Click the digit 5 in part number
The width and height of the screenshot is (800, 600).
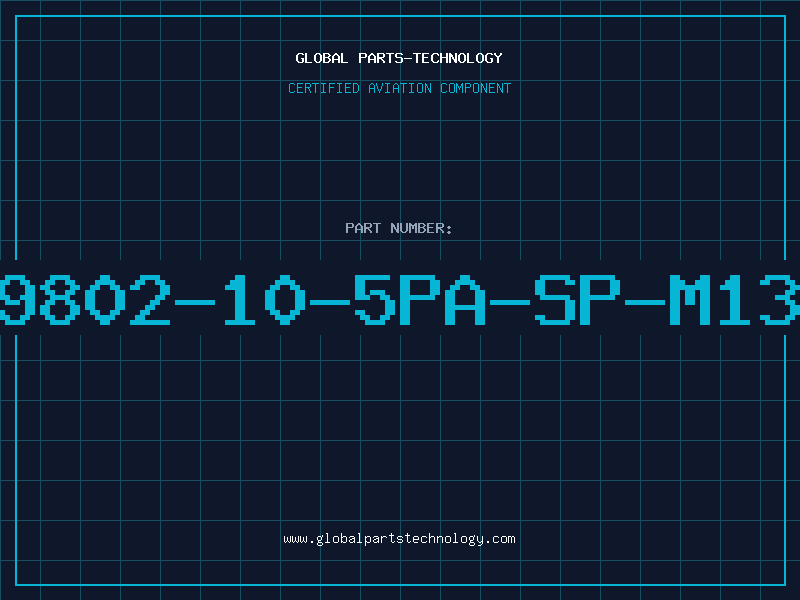375,299
